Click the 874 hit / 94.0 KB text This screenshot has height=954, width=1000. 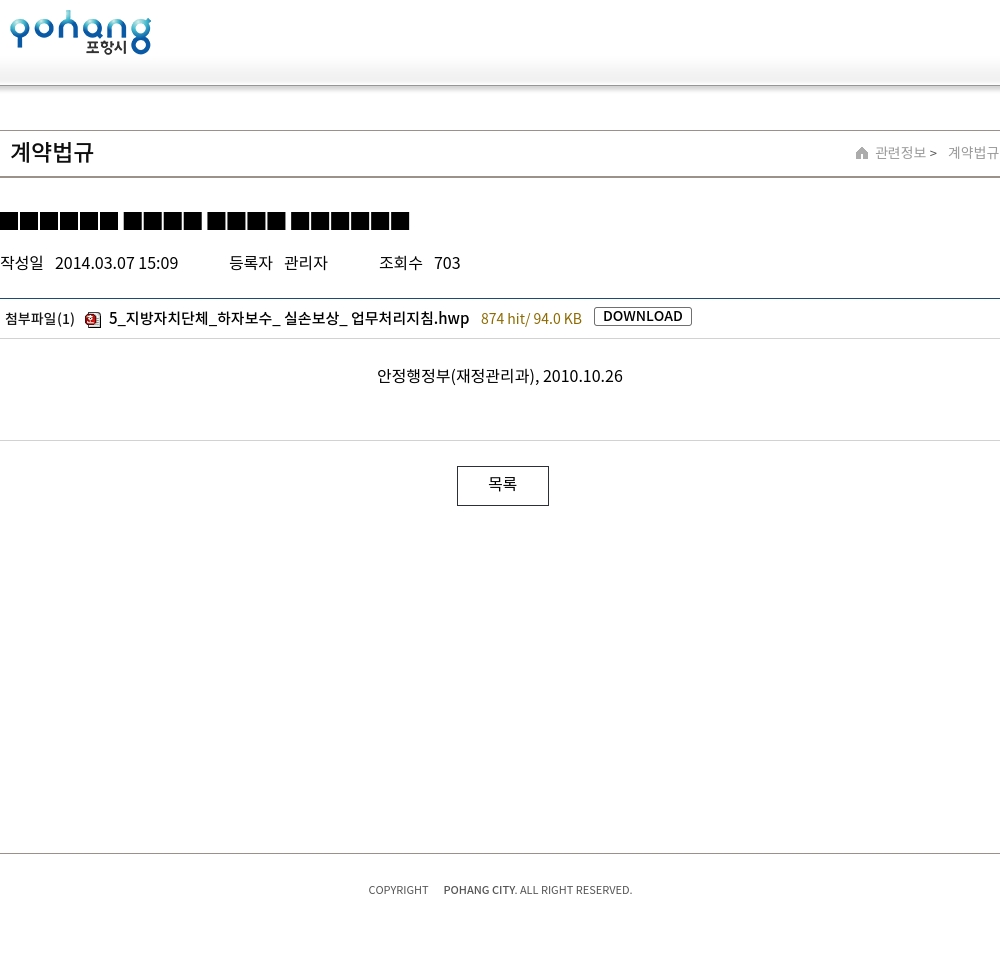531,319
